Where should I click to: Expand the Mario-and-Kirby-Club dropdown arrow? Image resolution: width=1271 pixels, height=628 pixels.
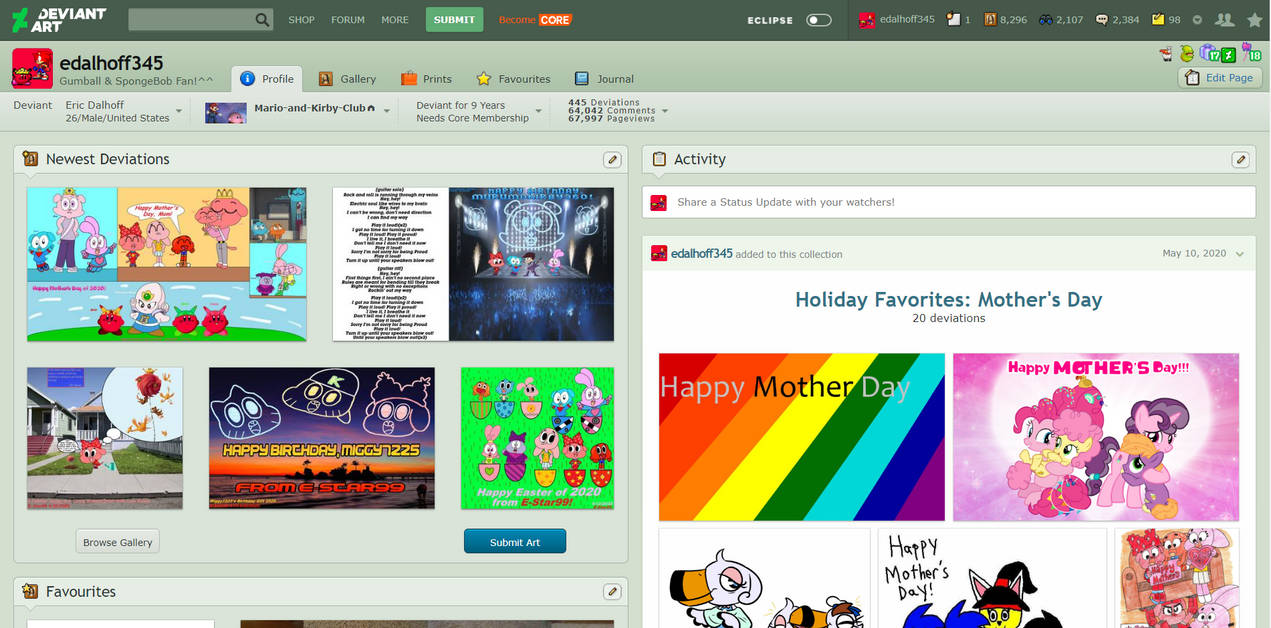386,112
